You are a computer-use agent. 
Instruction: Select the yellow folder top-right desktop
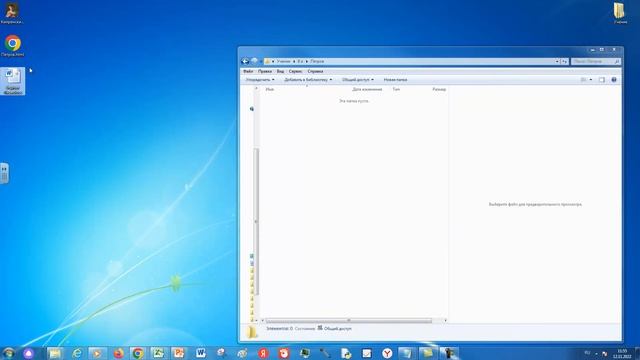click(620, 13)
